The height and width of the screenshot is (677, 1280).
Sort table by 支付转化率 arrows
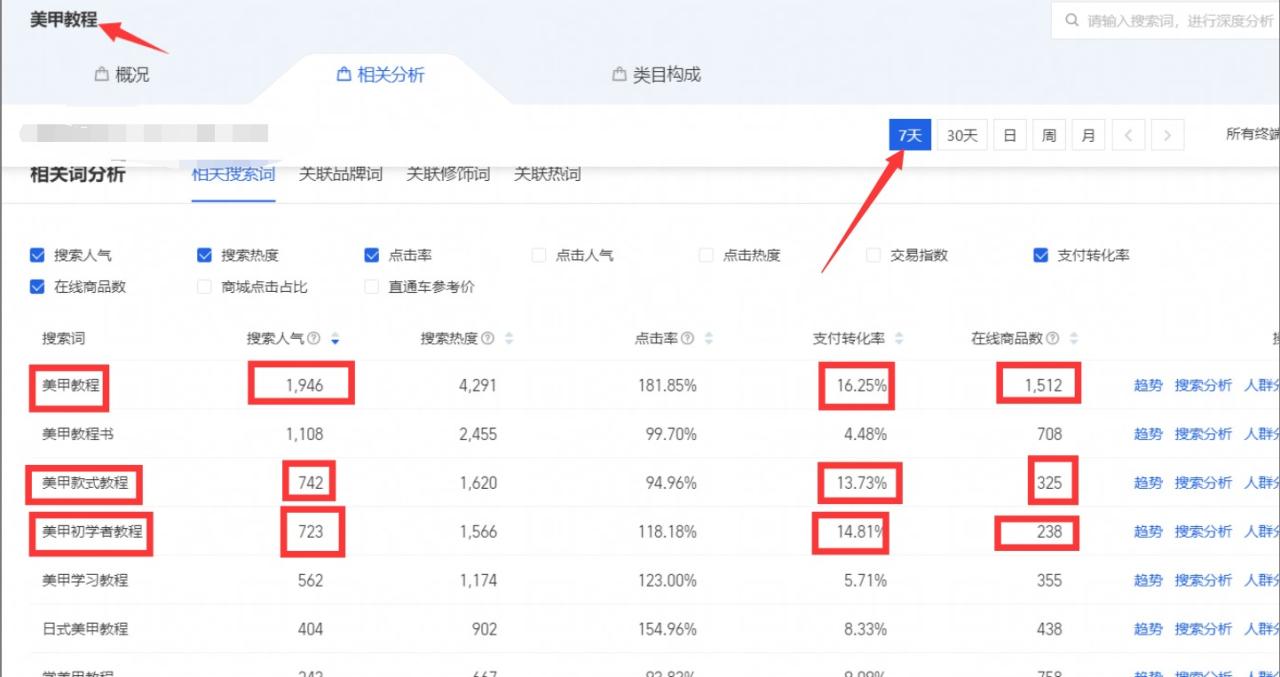tap(898, 339)
